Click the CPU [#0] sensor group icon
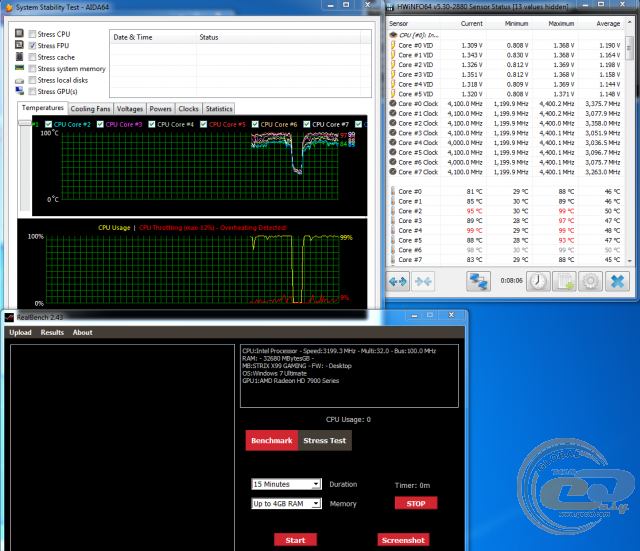 click(393, 35)
